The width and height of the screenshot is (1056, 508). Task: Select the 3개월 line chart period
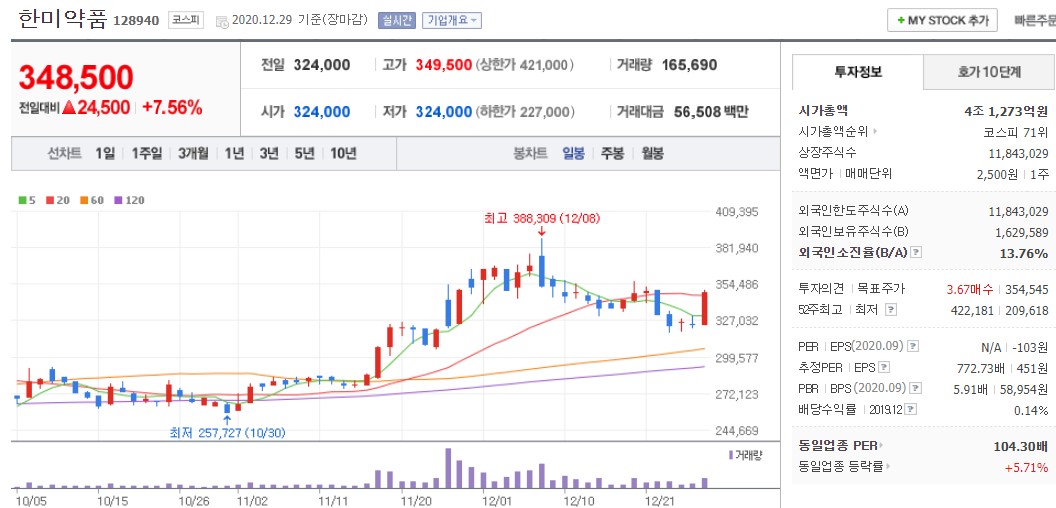[193, 154]
